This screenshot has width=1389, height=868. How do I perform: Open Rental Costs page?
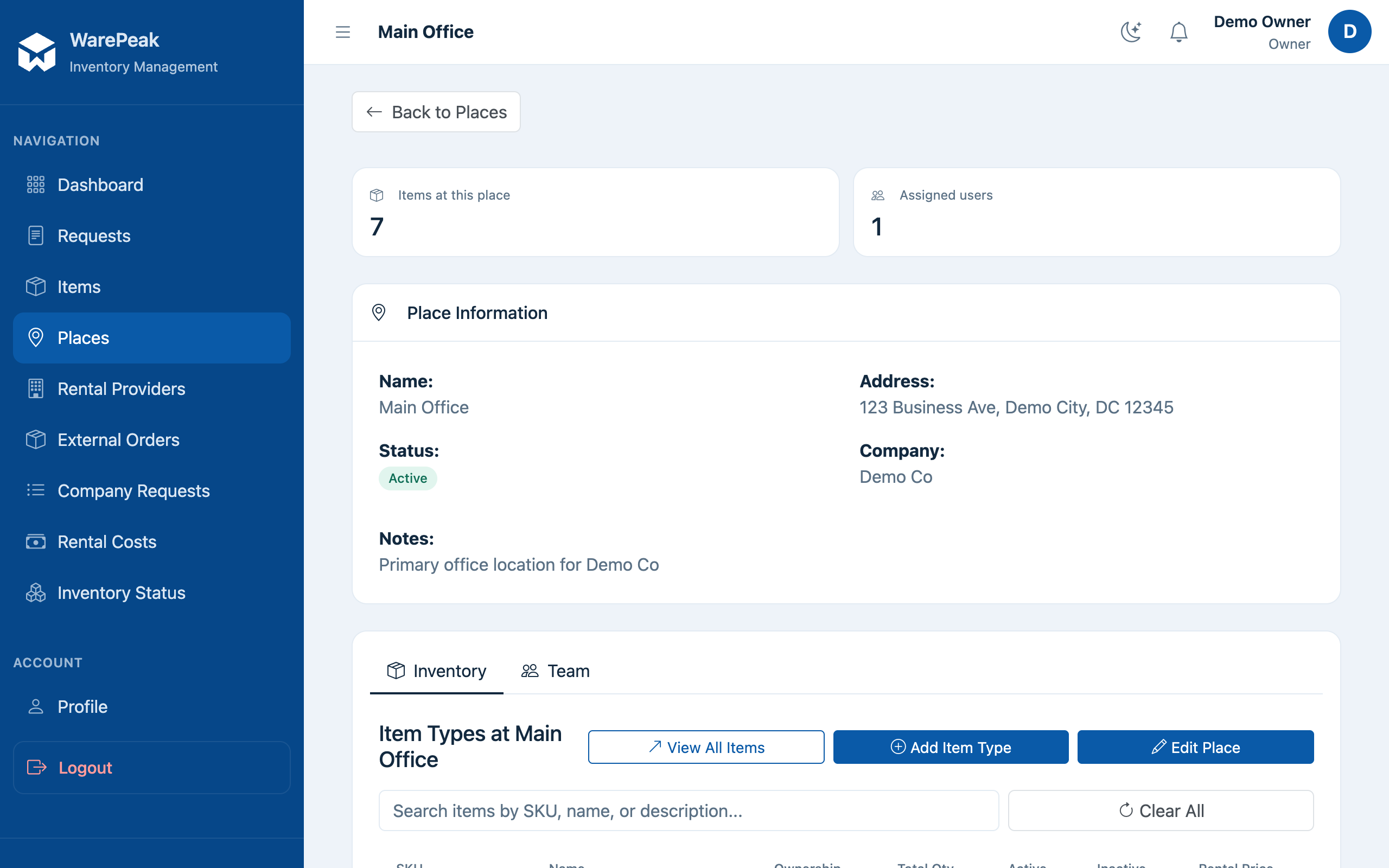(x=151, y=541)
